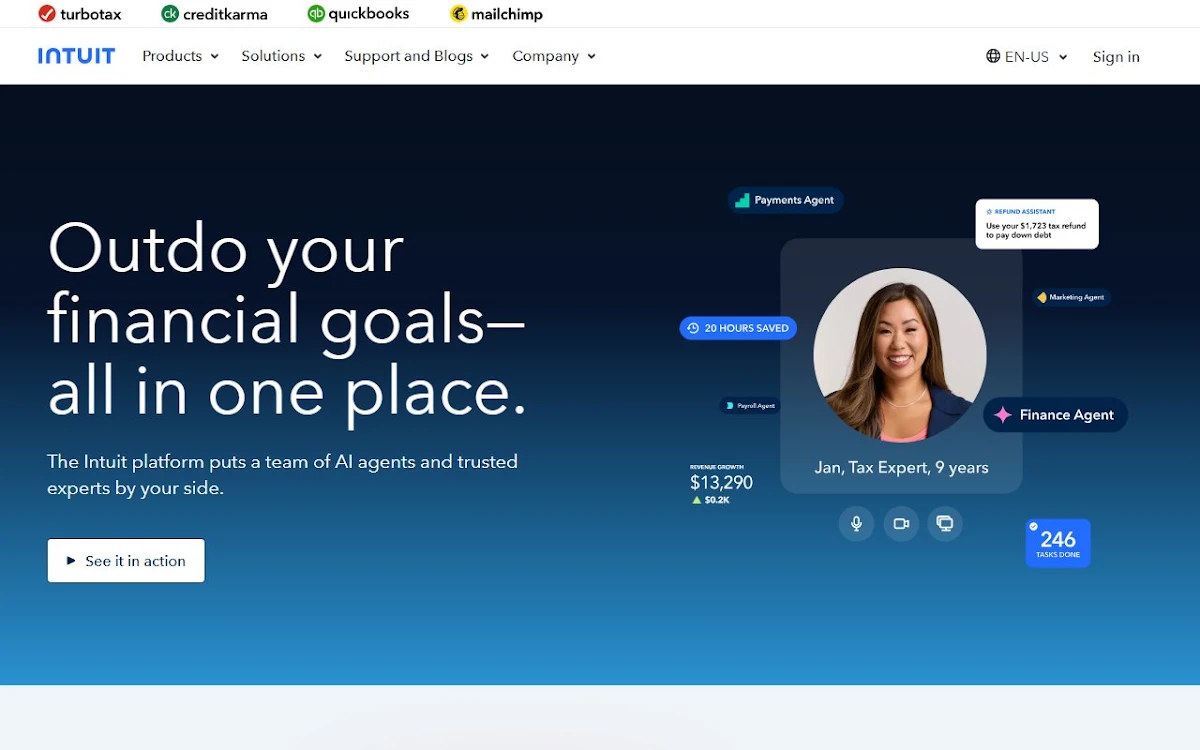Click the 20 Hours Saved badge
Viewport: 1200px width, 750px height.
pyautogui.click(x=738, y=328)
